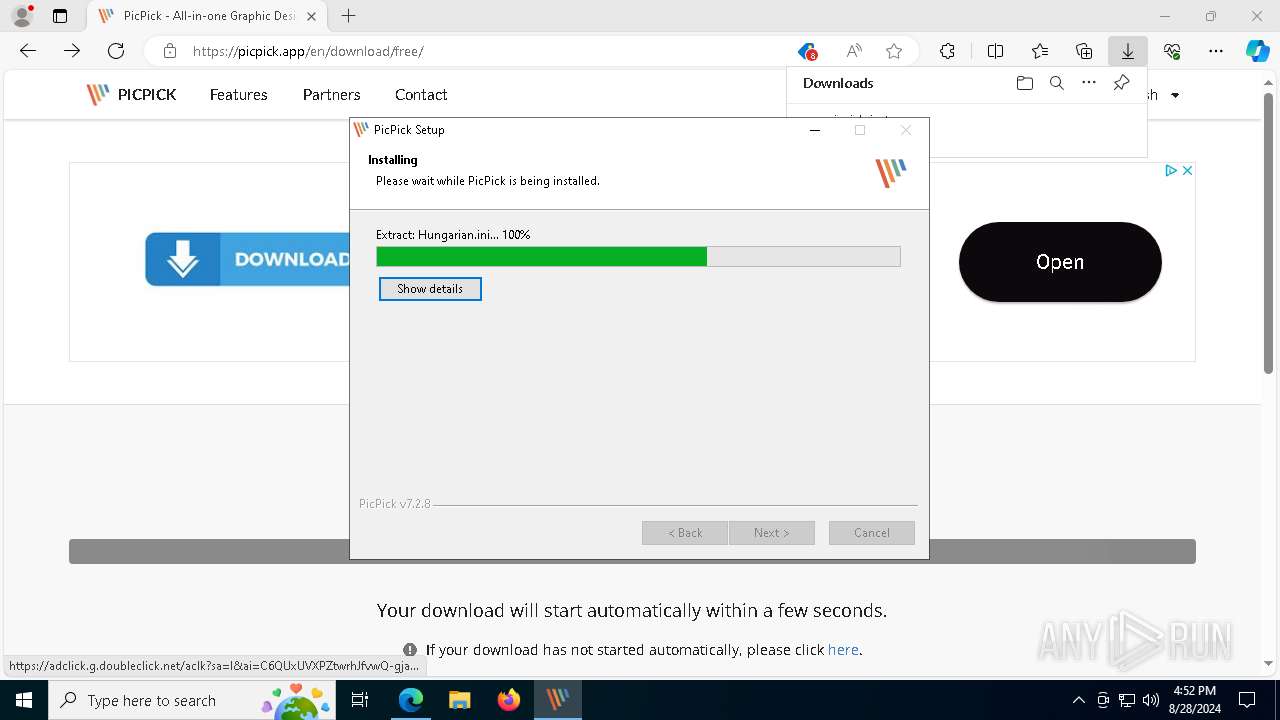View site information lock icon
Viewport: 1280px width, 720px height.
pos(170,51)
